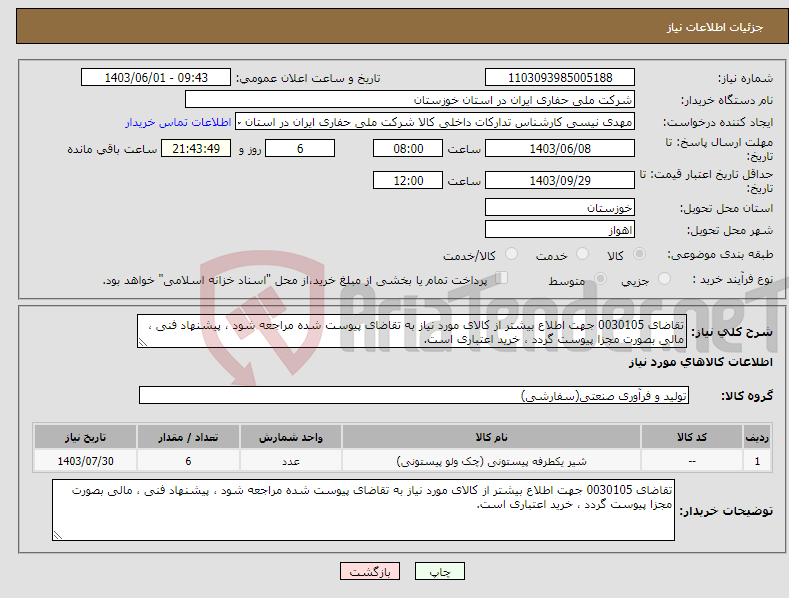The width and height of the screenshot is (789, 598).
Task: Click the price validity date 1403/09/29
Action: pyautogui.click(x=560, y=180)
